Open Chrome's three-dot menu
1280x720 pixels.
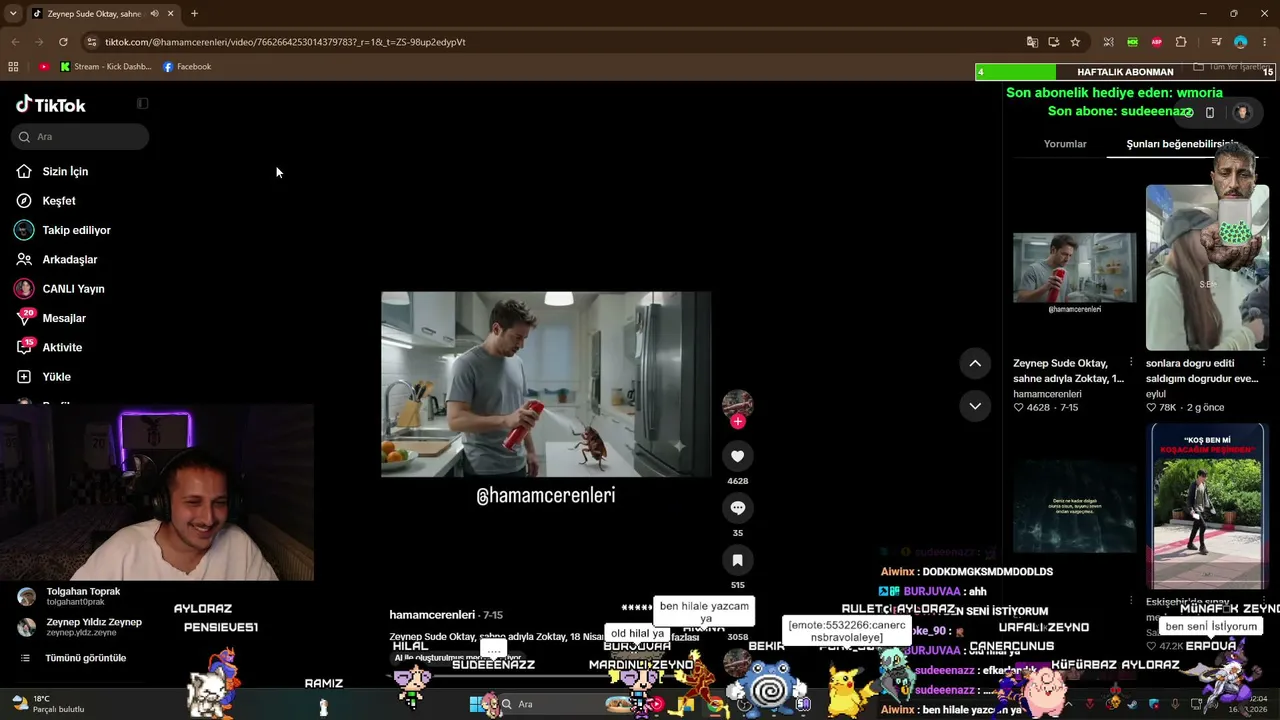click(x=1265, y=42)
